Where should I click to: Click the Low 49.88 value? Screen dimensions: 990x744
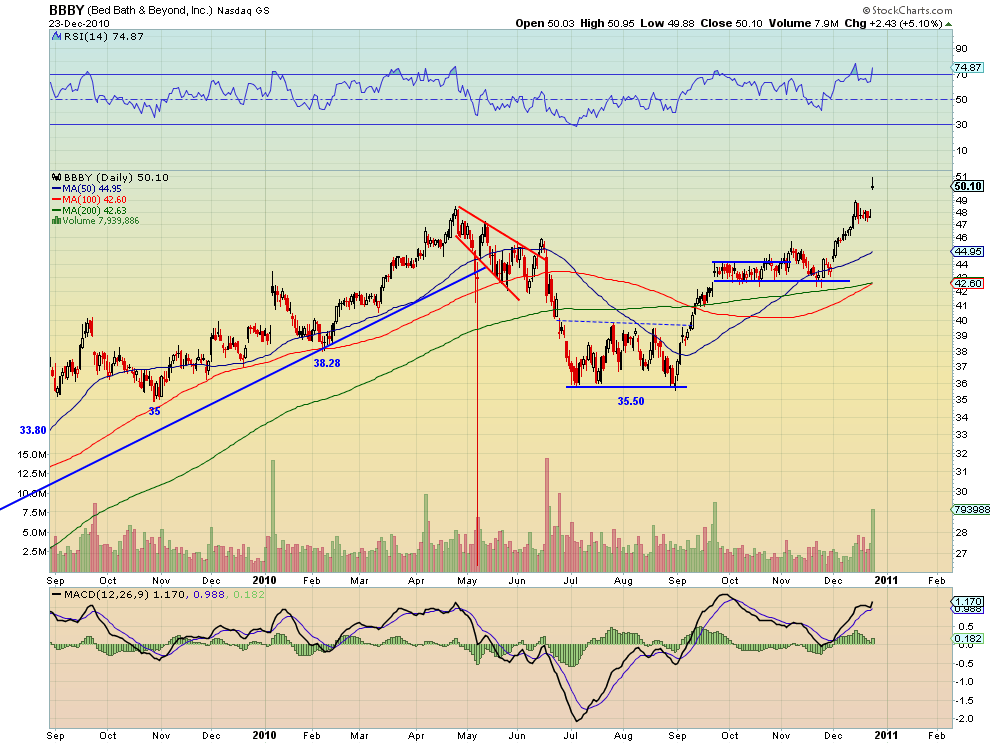pyautogui.click(x=667, y=23)
